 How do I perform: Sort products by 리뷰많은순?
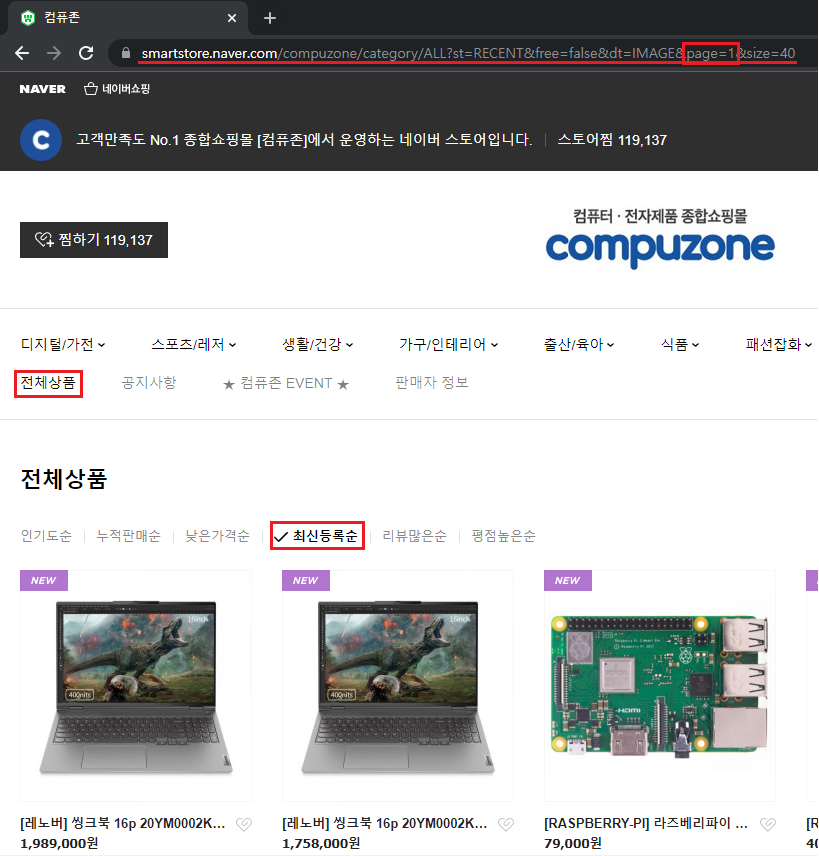[x=414, y=536]
